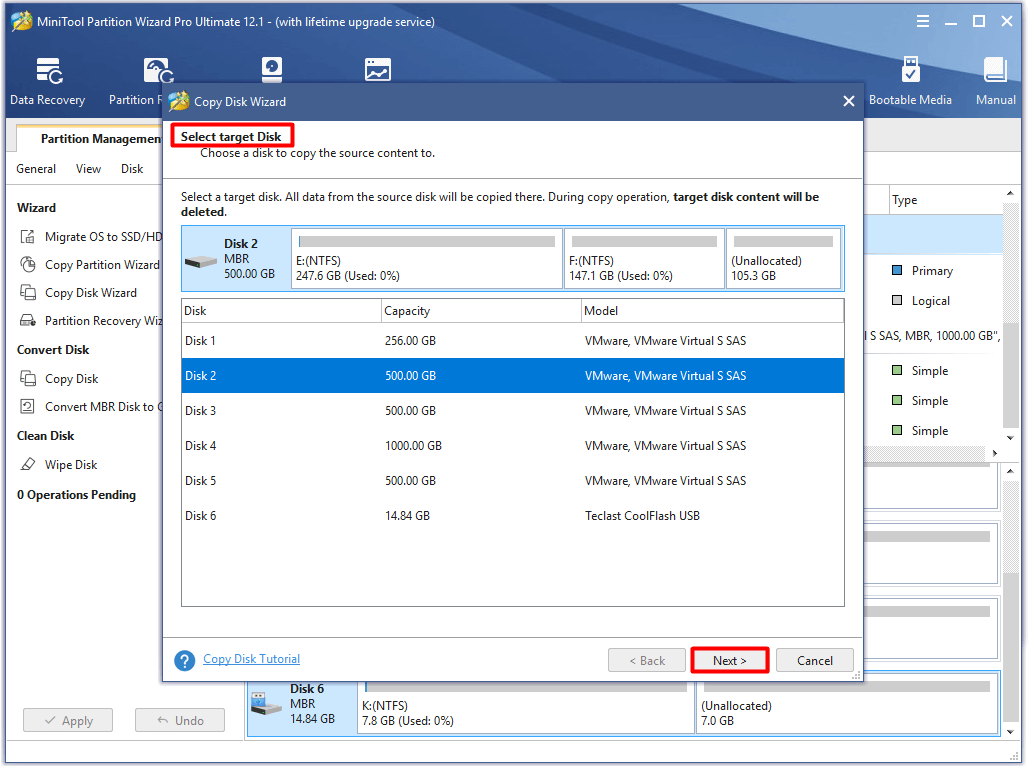Click Copy Partition Wizard sidebar icon
The image size is (1028, 766).
pos(28,264)
